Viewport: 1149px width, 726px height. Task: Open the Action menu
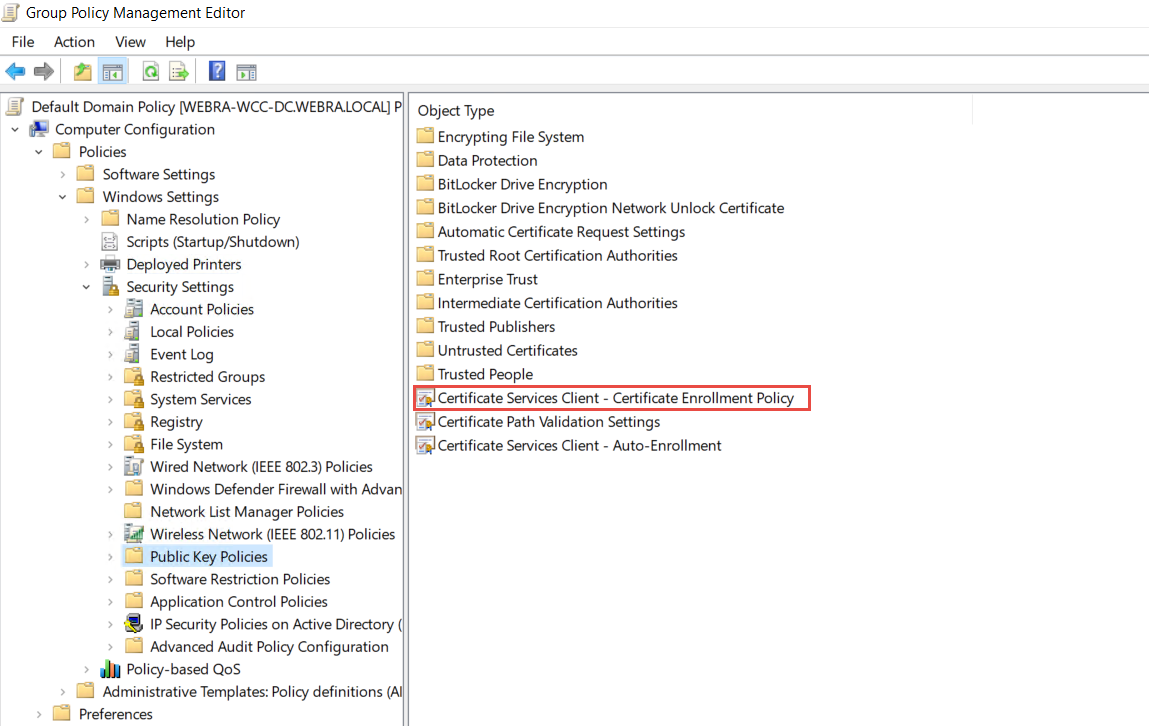[x=74, y=42]
